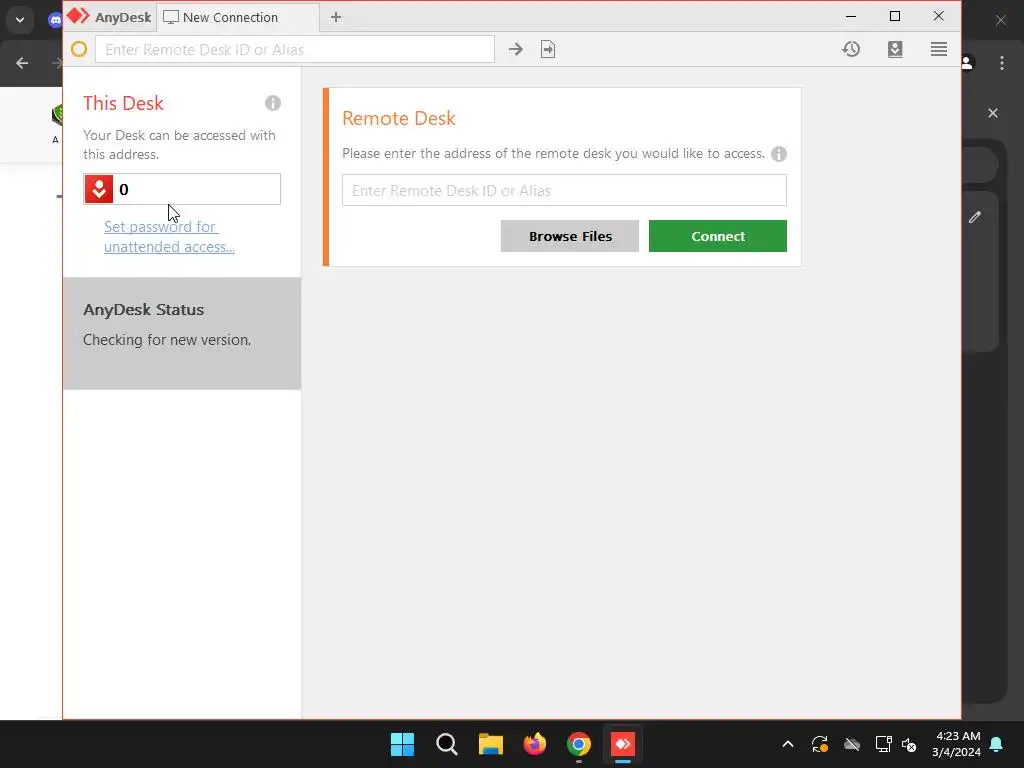Click the muted volume tray icon
This screenshot has height=768, width=1024.
908,744
